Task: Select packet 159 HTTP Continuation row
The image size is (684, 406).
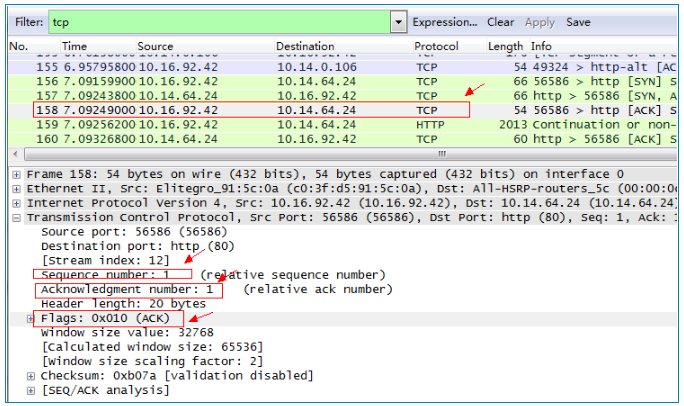Action: (x=342, y=125)
